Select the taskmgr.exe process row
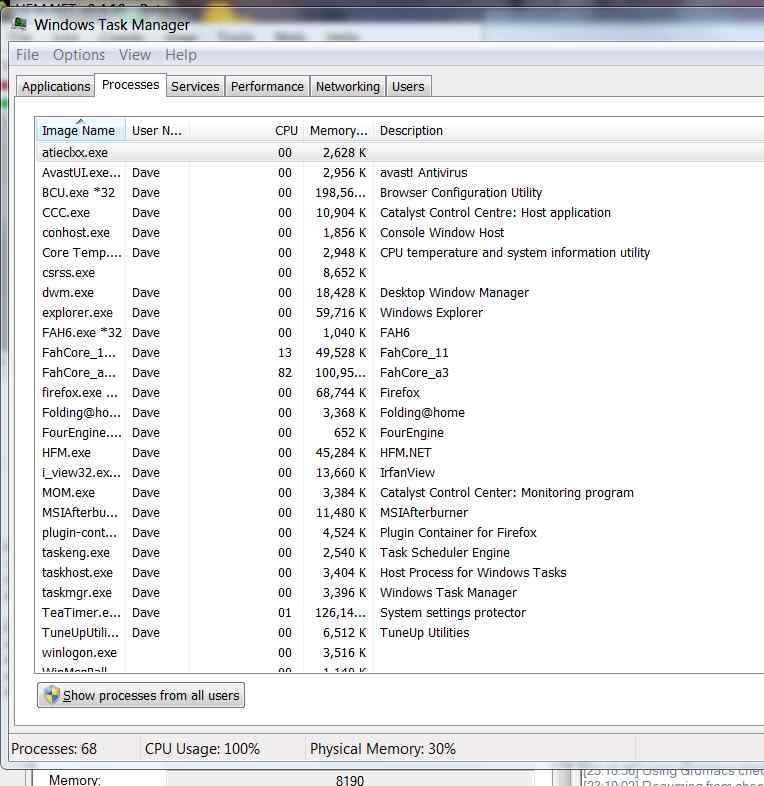 point(78,593)
